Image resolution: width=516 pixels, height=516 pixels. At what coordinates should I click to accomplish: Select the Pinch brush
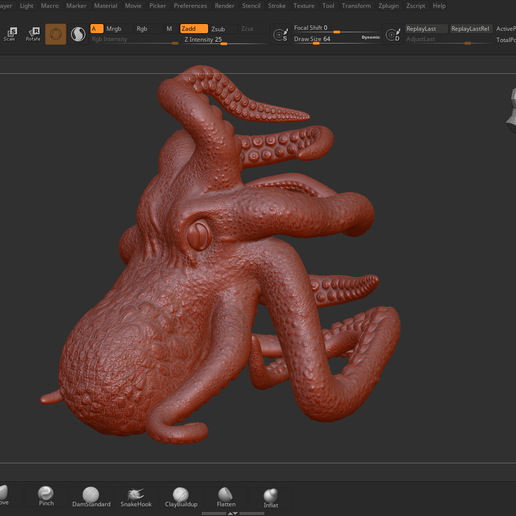point(46,496)
